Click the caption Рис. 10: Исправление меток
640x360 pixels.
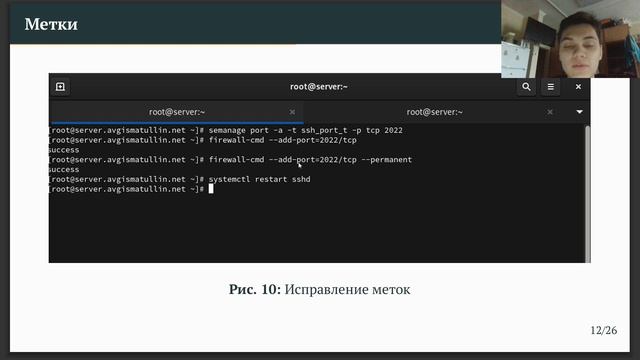coord(319,289)
